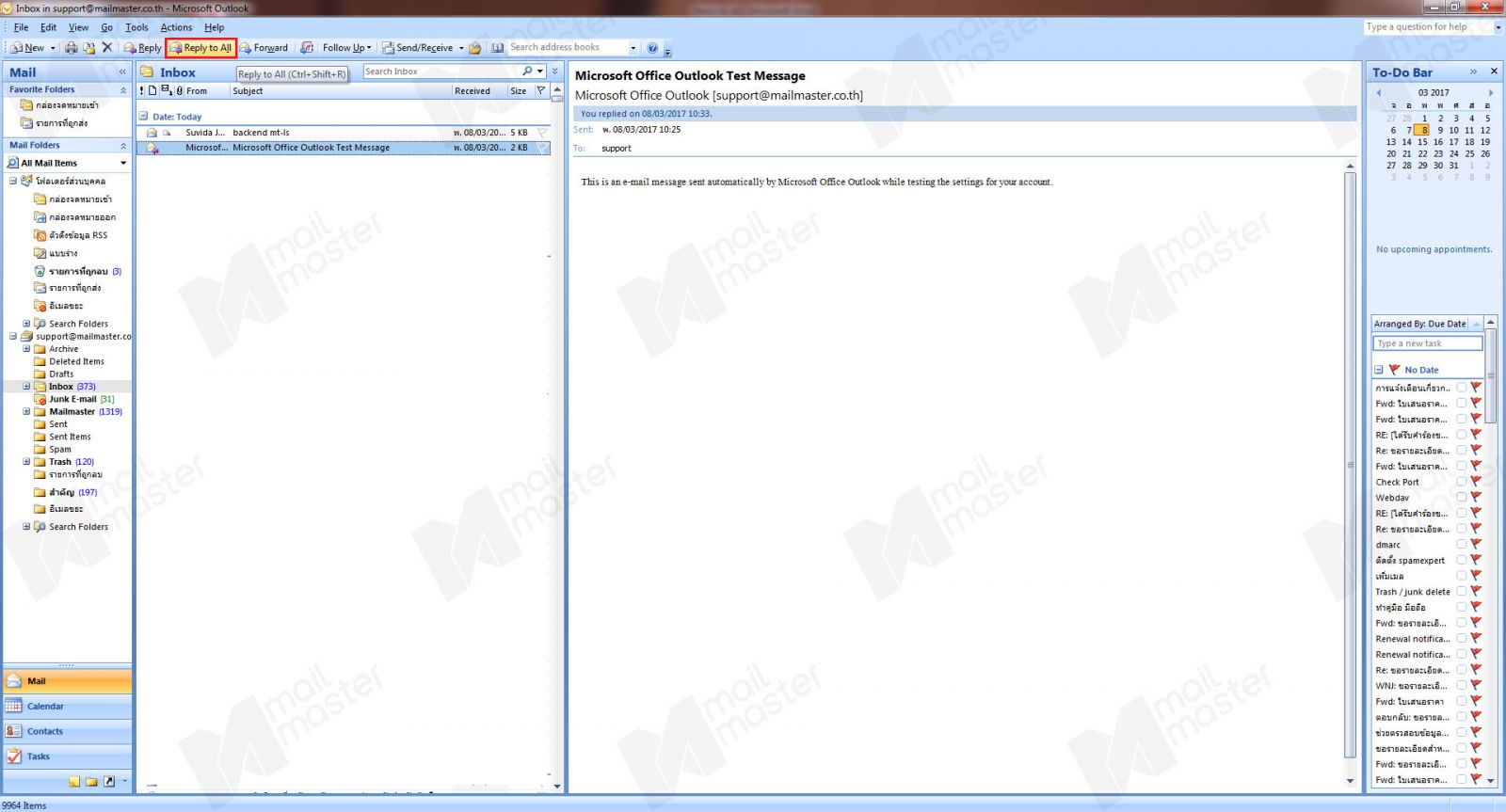This screenshot has width=1506, height=812.
Task: Open the Tools menu
Action: click(136, 27)
